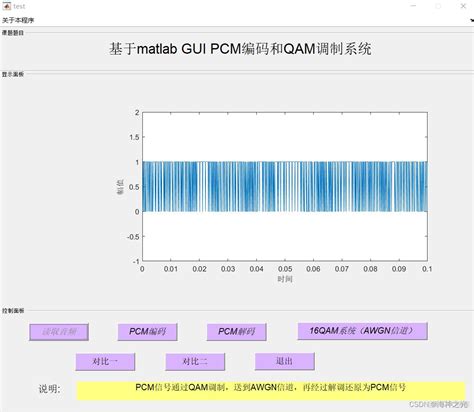Open the 关于本程序 menu
Screen dimensions: 474x412
coord(18,20)
